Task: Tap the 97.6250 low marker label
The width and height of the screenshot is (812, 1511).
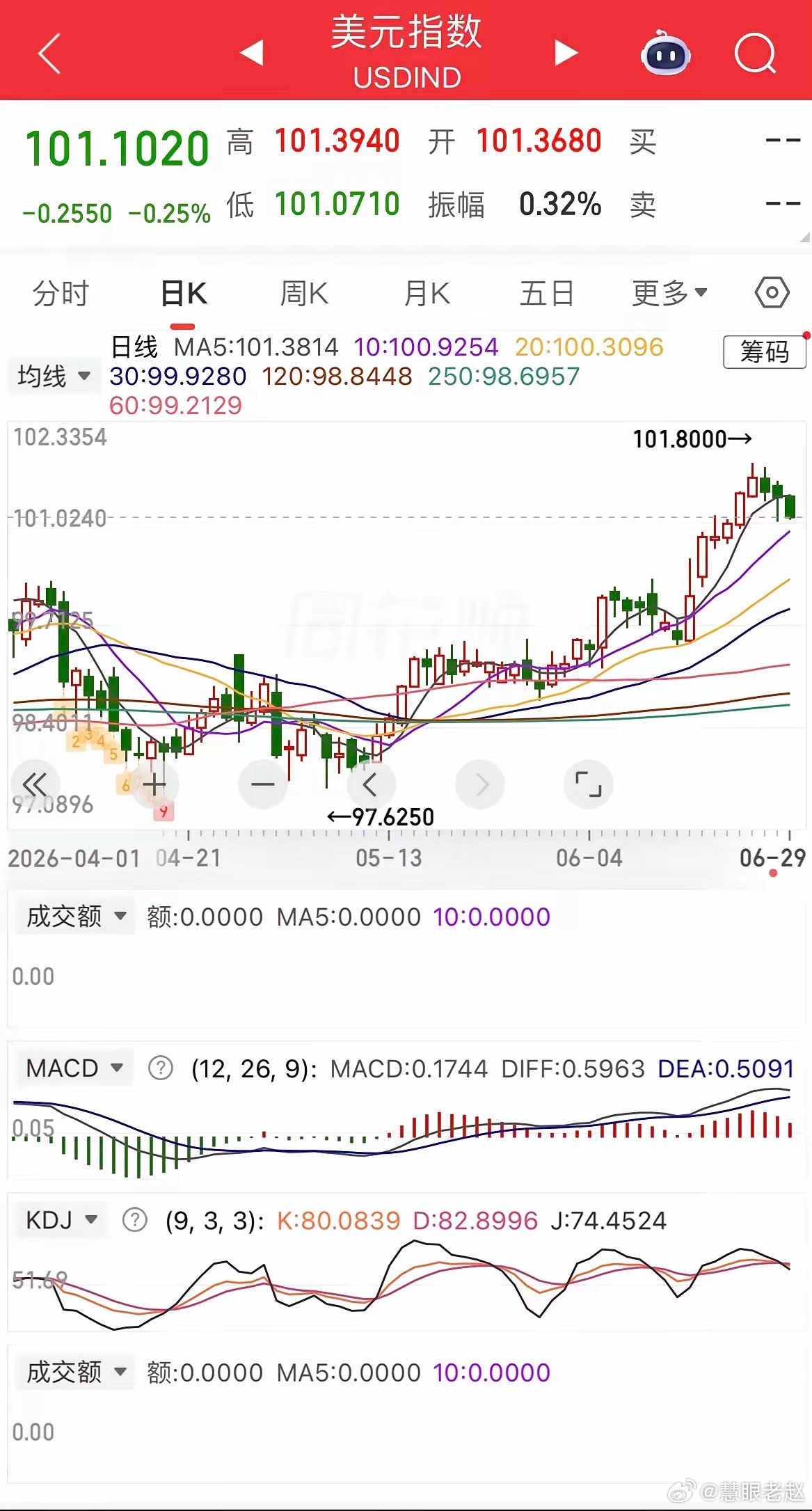Action: (381, 816)
